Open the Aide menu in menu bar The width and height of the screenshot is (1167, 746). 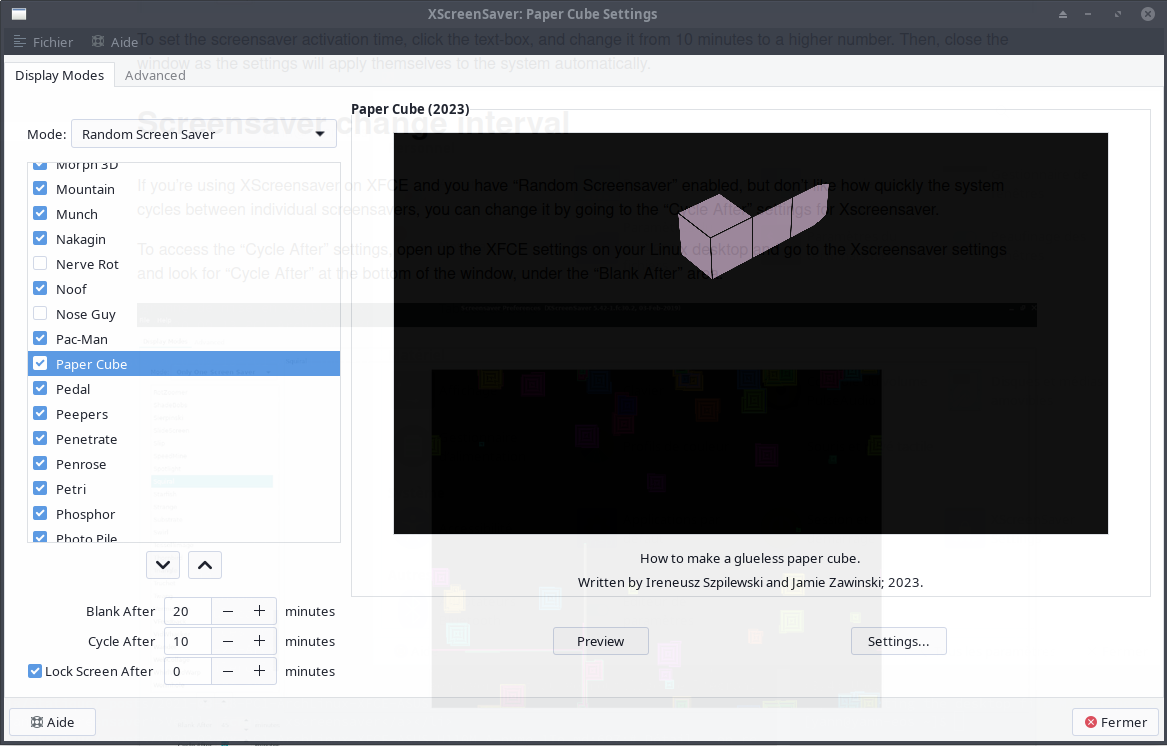[115, 42]
